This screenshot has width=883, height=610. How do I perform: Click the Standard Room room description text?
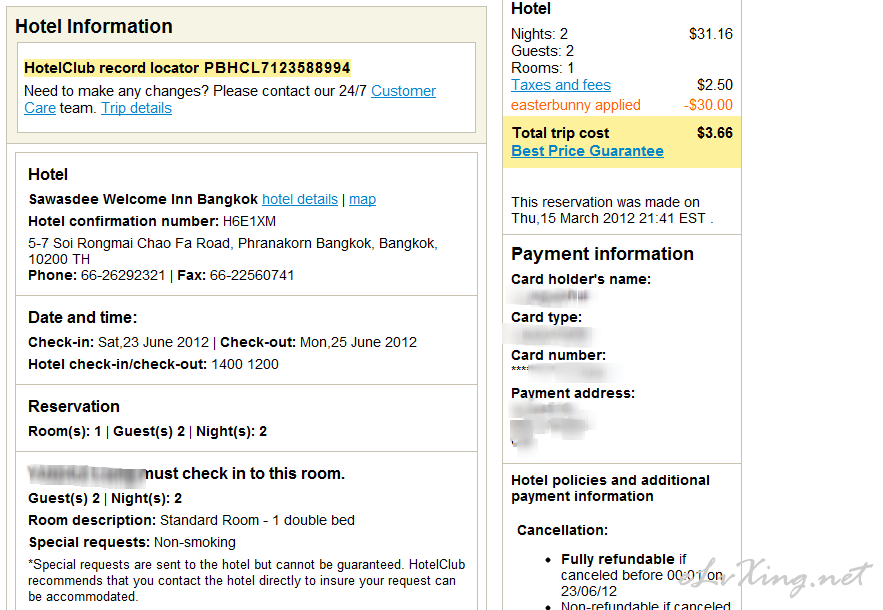[x=257, y=520]
